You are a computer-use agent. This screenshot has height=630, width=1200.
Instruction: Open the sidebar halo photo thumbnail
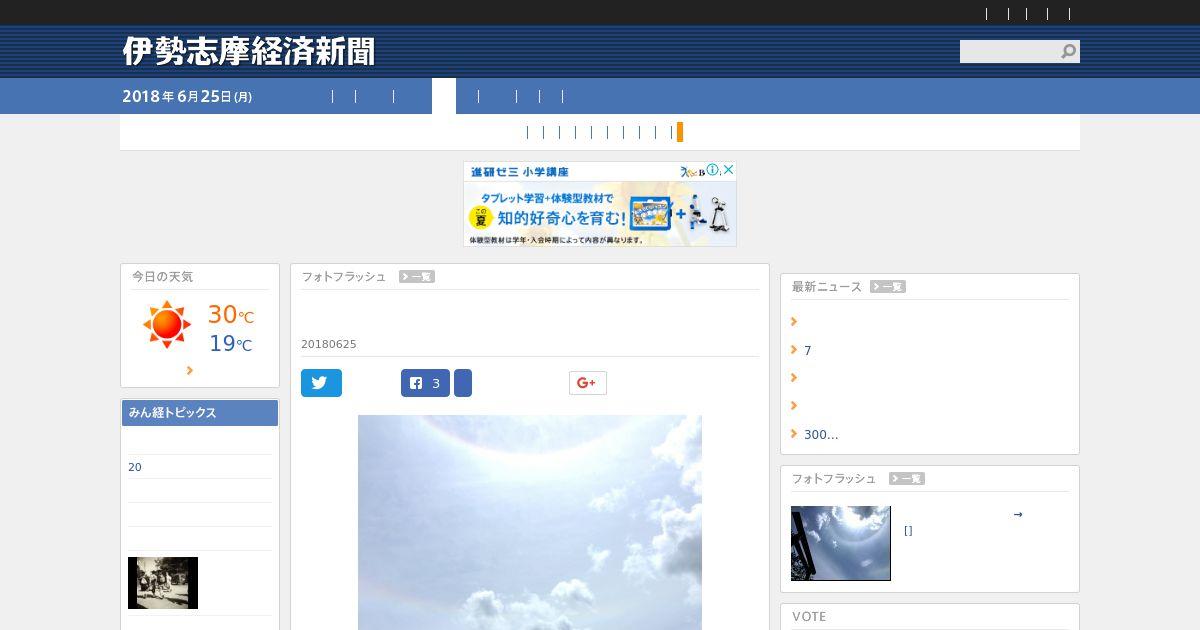pos(841,543)
